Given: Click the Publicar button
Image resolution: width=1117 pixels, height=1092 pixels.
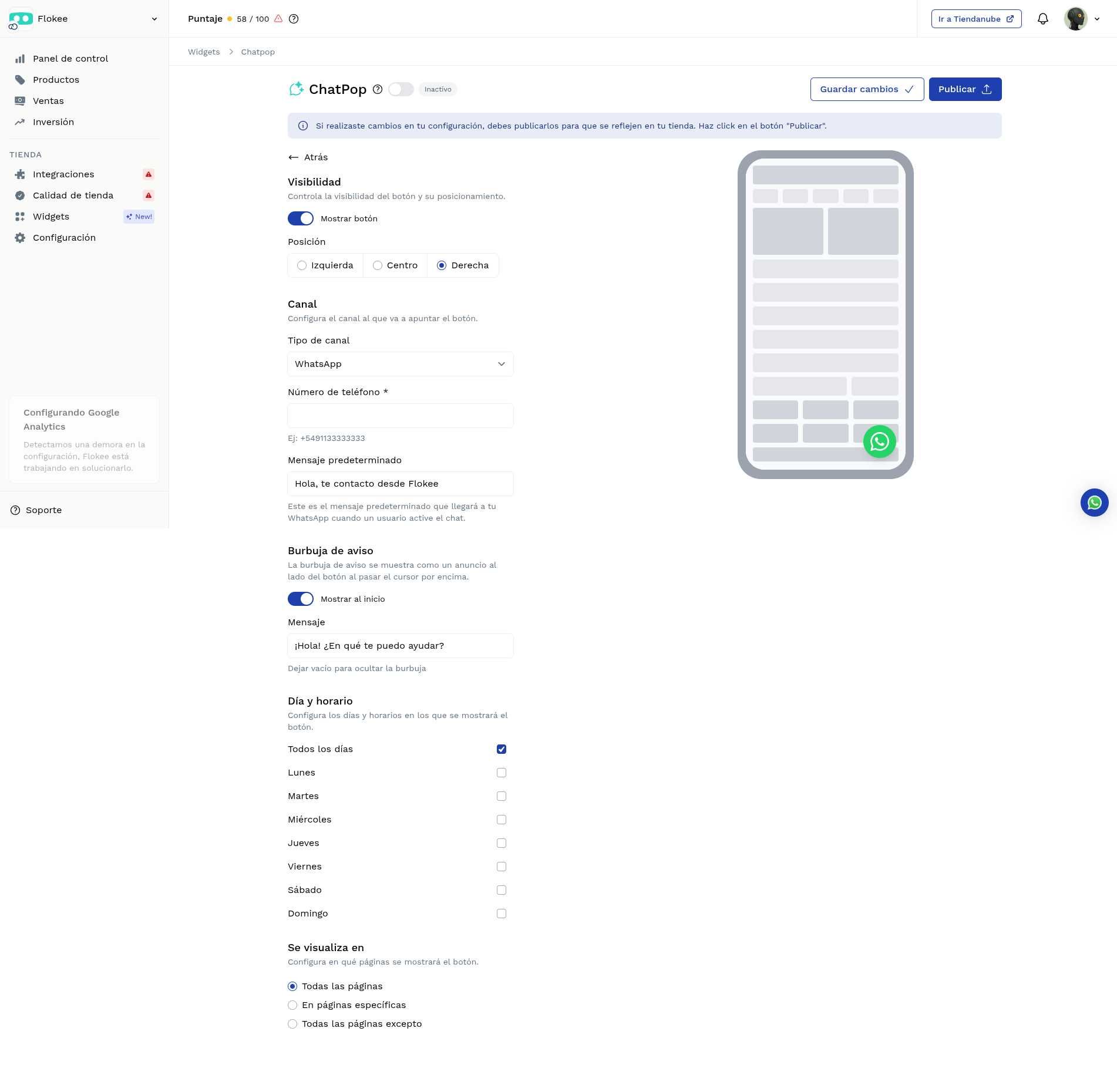Looking at the screenshot, I should click(964, 89).
